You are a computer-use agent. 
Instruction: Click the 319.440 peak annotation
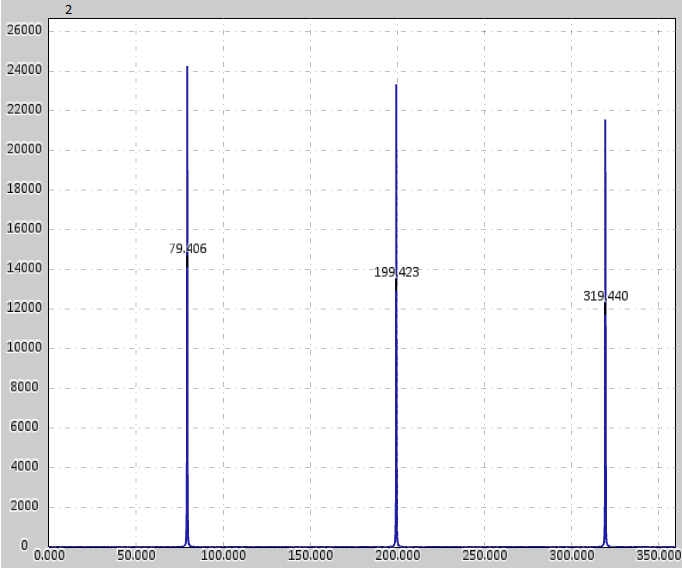605,296
